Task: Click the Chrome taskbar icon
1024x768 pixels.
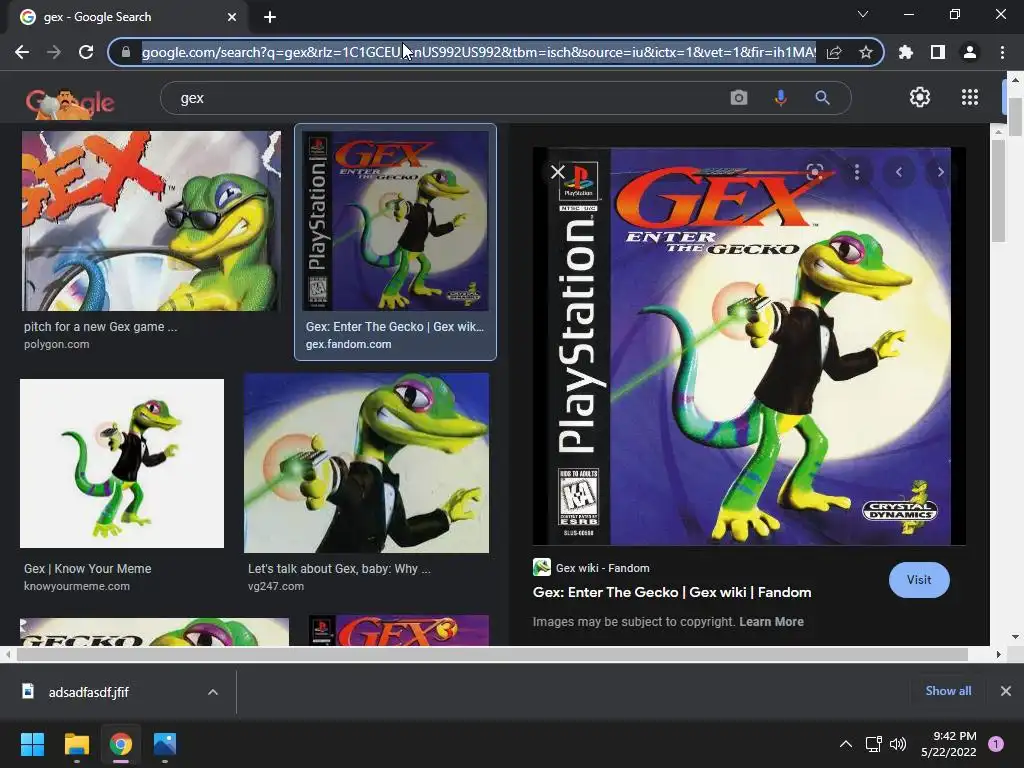Action: [121, 744]
